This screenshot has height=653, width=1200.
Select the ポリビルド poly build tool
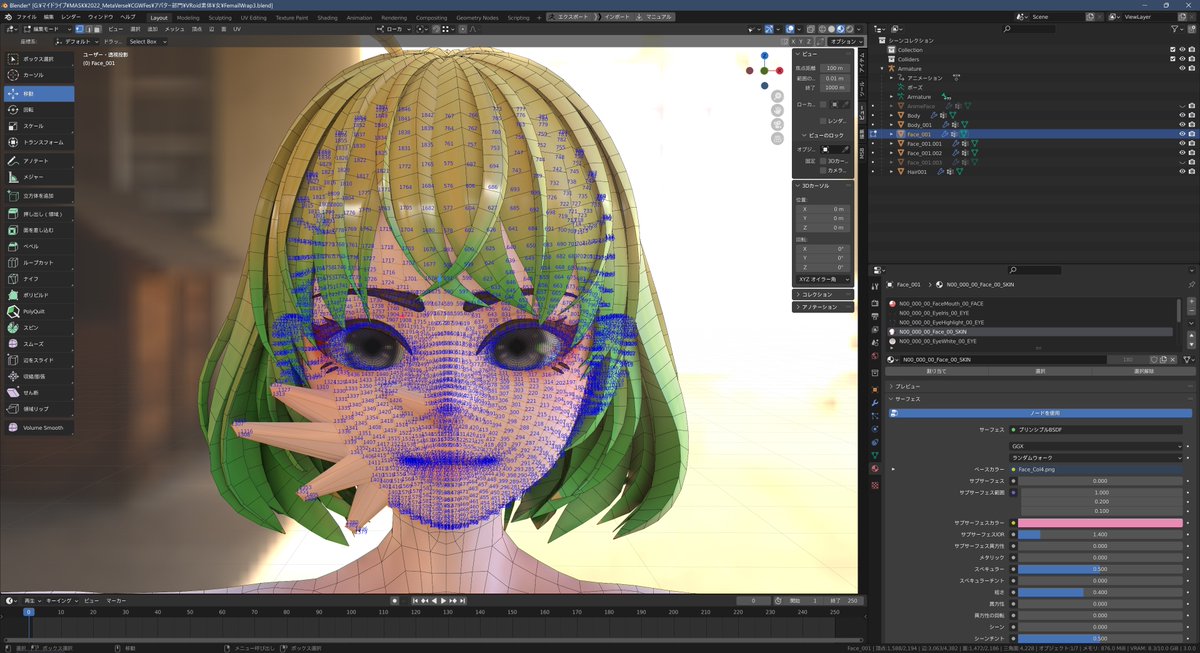38,295
